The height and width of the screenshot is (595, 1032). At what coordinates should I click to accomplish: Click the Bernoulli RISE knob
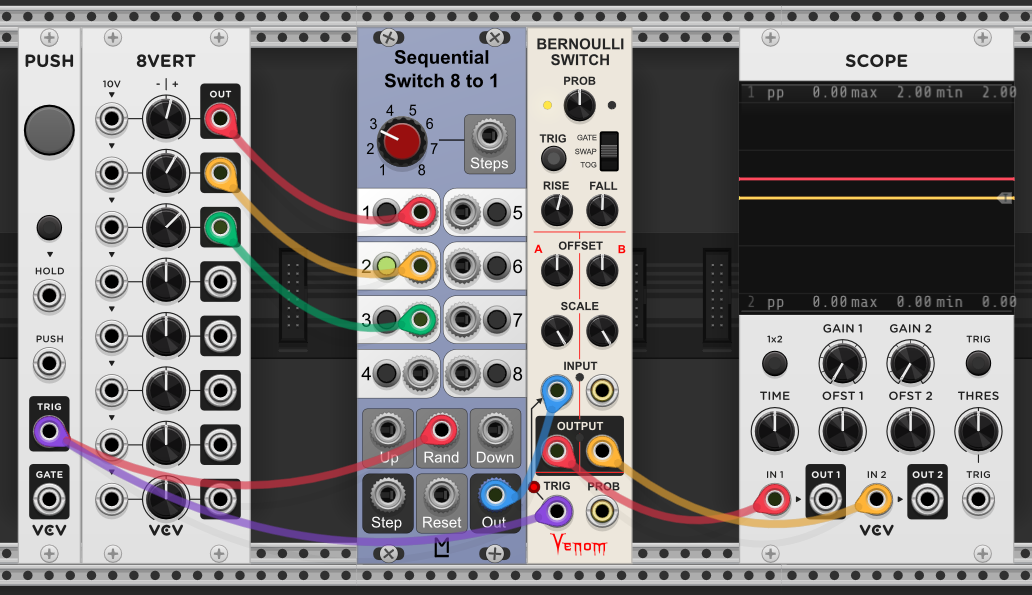tap(556, 210)
